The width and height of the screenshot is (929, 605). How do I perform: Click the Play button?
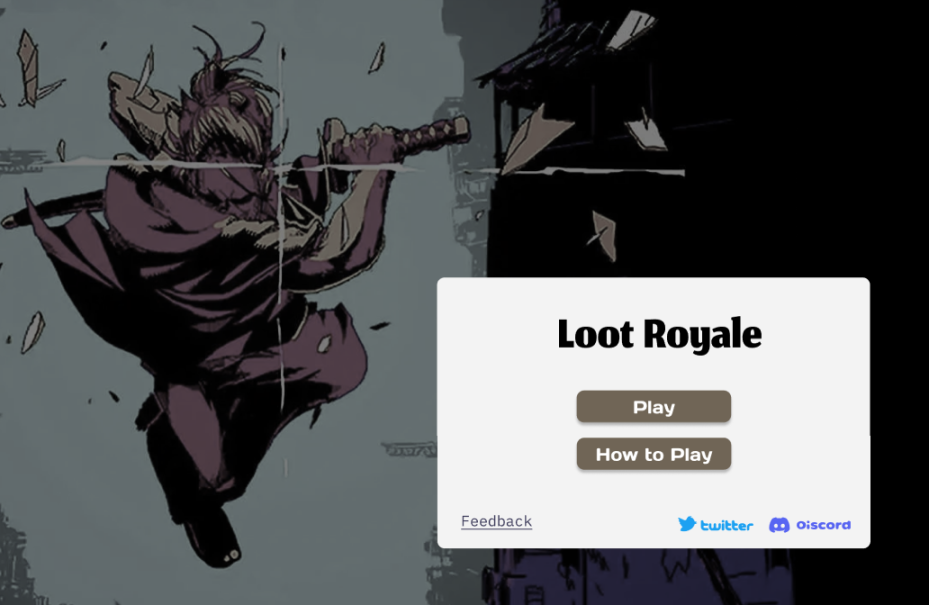point(653,406)
